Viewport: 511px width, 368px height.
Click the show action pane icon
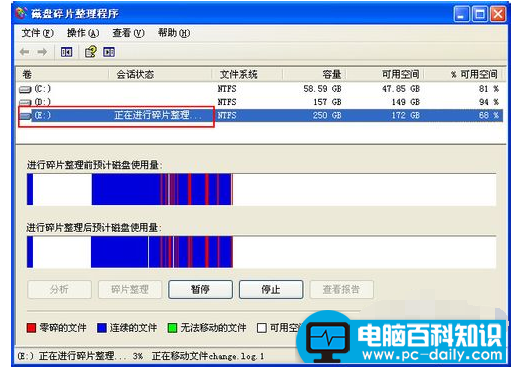pos(109,52)
